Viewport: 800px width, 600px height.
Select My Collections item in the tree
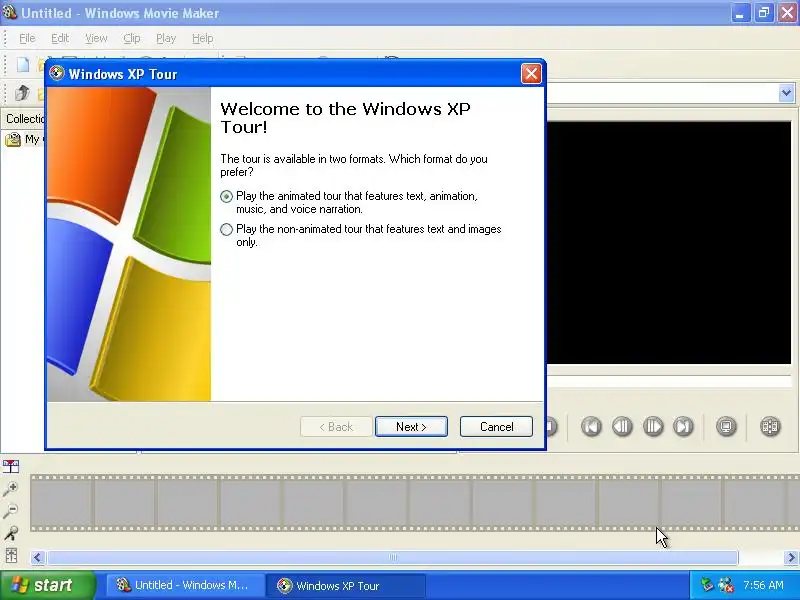coord(24,139)
